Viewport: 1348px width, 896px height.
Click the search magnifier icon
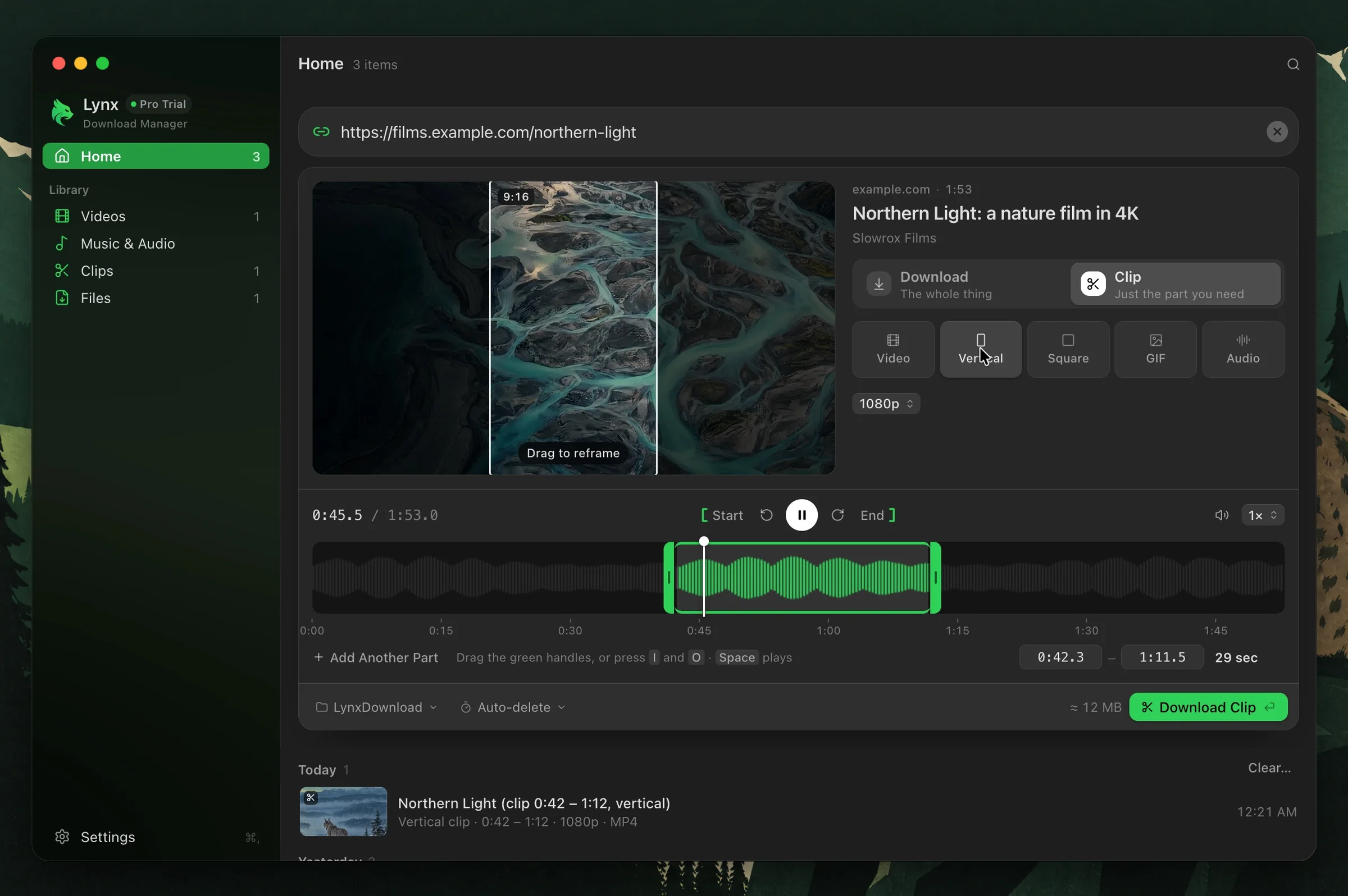(1293, 65)
